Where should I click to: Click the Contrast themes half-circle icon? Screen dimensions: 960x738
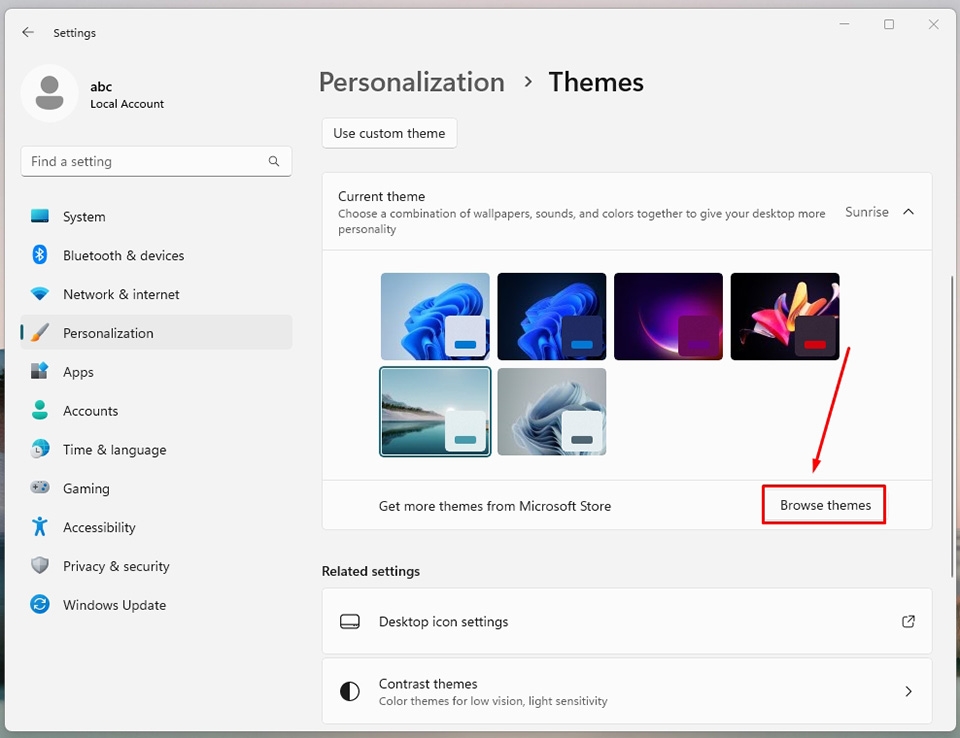350,691
